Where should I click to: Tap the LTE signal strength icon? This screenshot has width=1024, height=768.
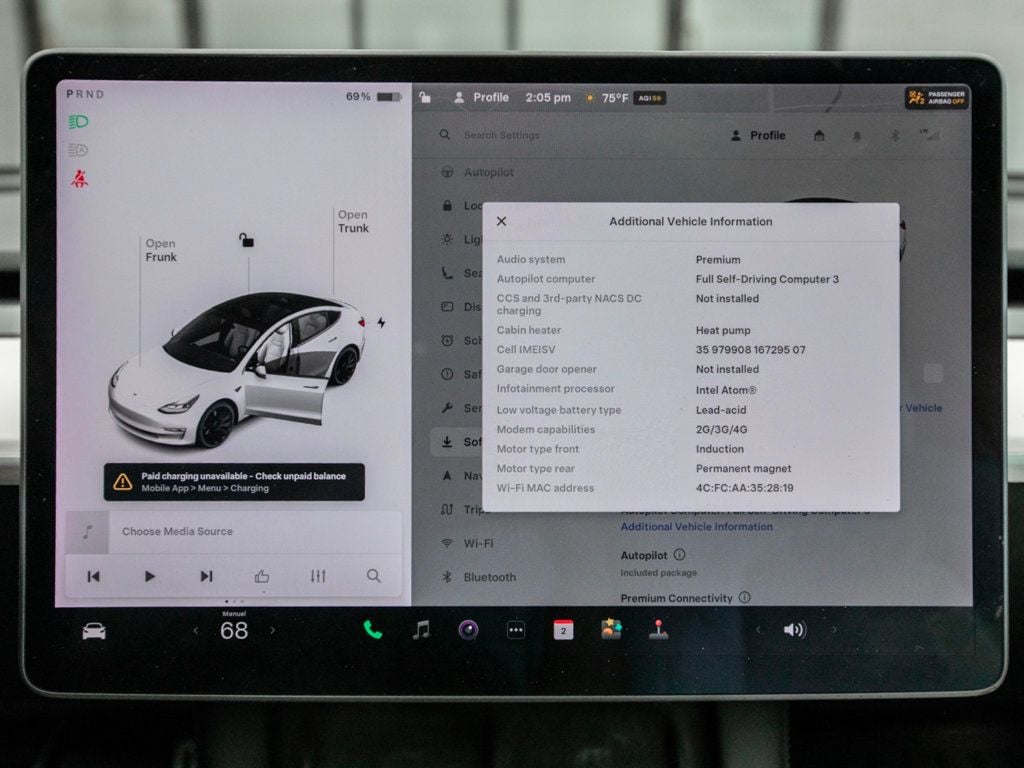pos(929,135)
